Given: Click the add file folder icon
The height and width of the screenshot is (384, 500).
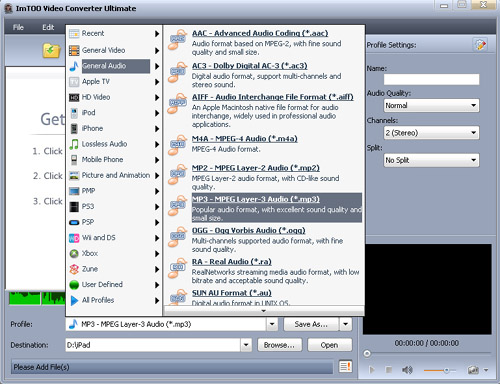Looking at the screenshot, I should point(51,50).
